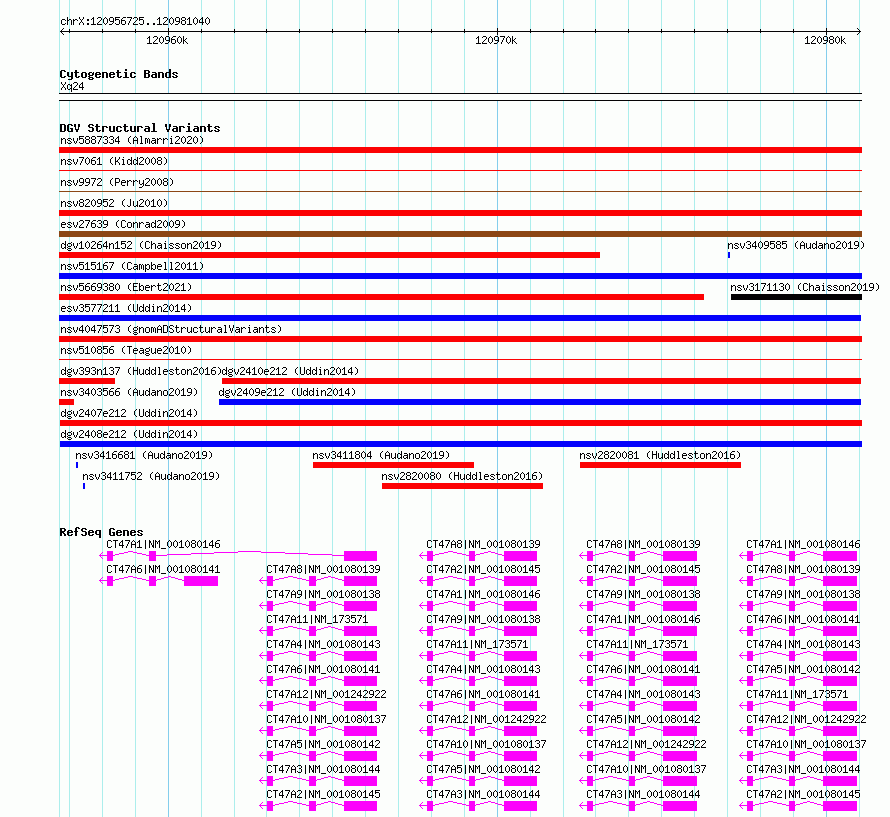This screenshot has width=890, height=817.
Task: Click the nsv9972 (Perry2008) label
Action: pyautogui.click(x=117, y=182)
